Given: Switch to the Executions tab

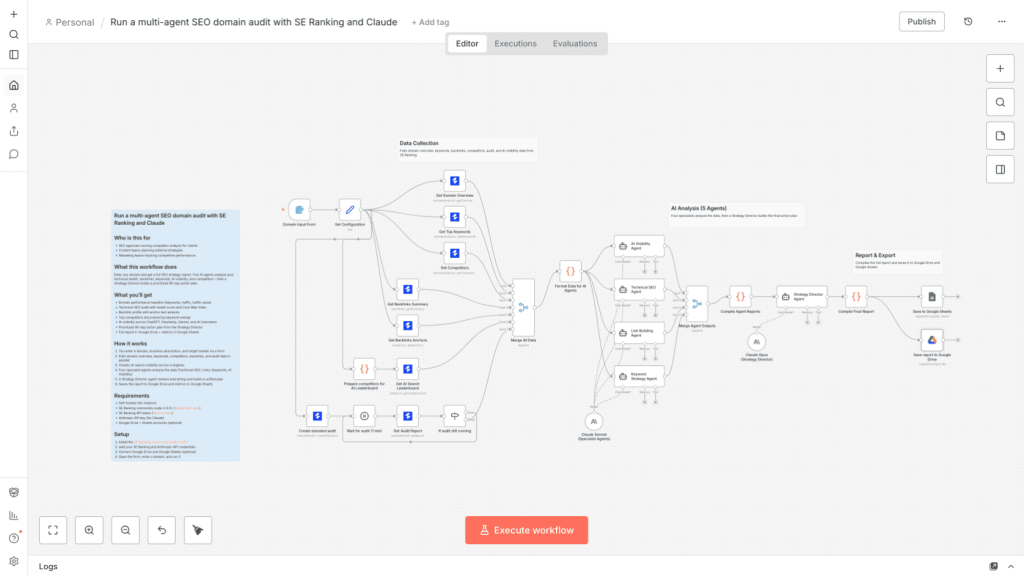Looking at the screenshot, I should pyautogui.click(x=515, y=44).
